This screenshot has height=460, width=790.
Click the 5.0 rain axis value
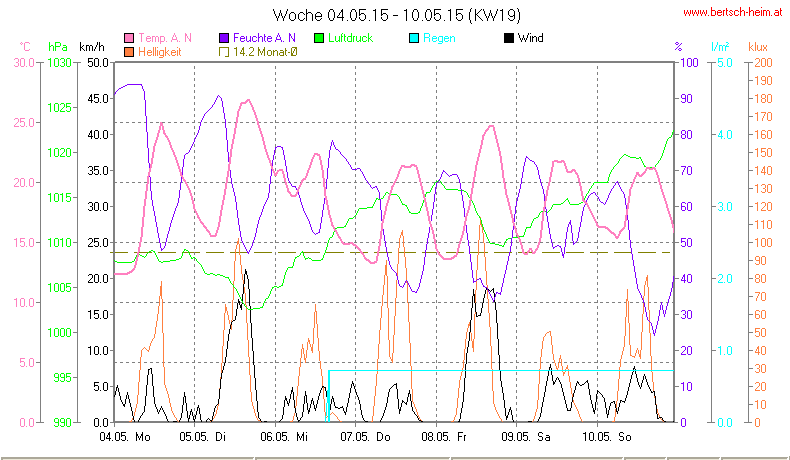pos(725,63)
